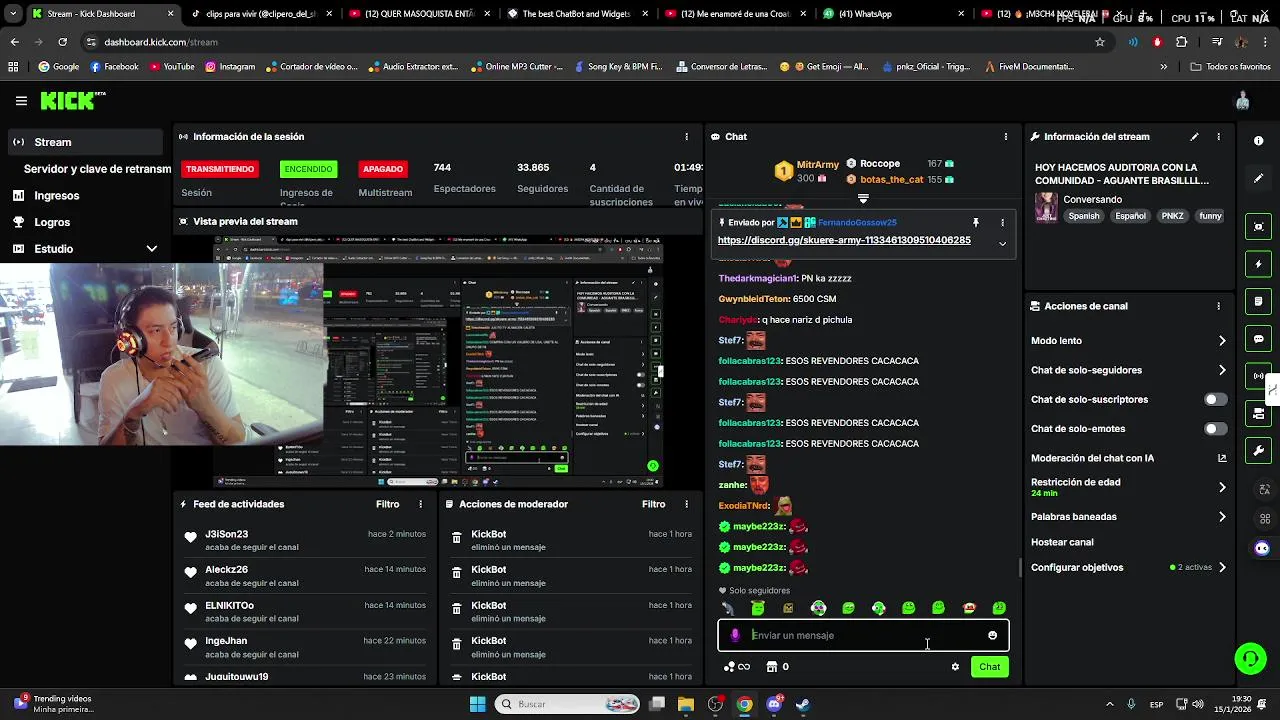Click the microphone icon in the chat input
The image size is (1280, 720).
click(x=735, y=635)
